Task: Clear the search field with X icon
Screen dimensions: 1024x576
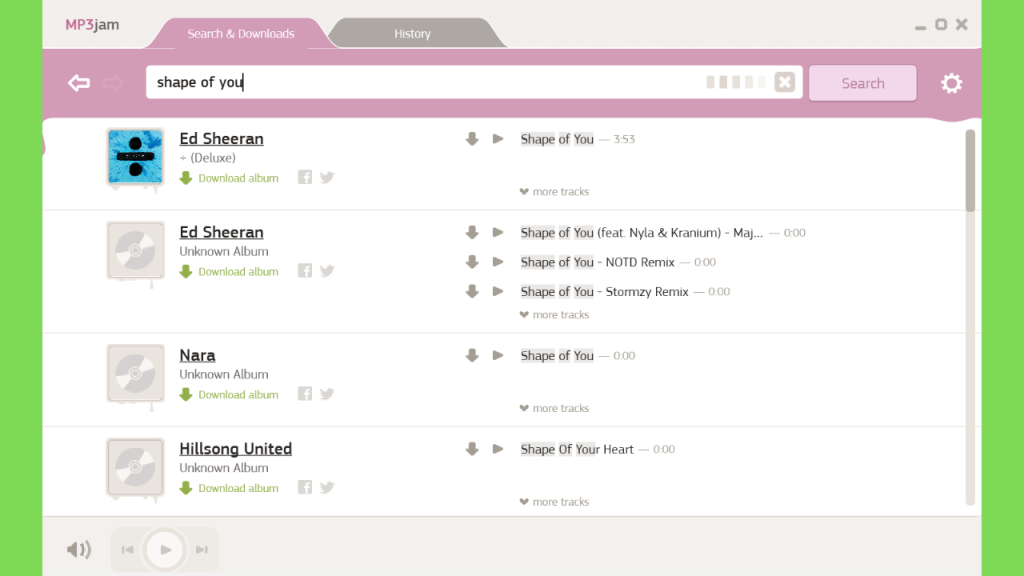Action: point(784,82)
